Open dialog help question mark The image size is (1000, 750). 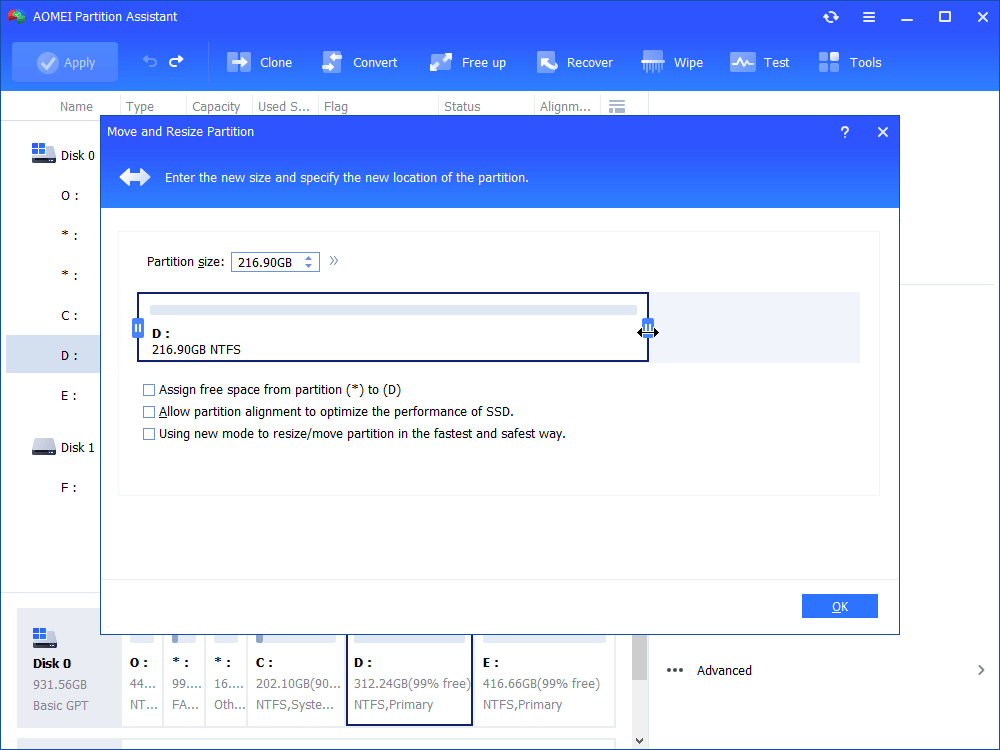(x=844, y=132)
